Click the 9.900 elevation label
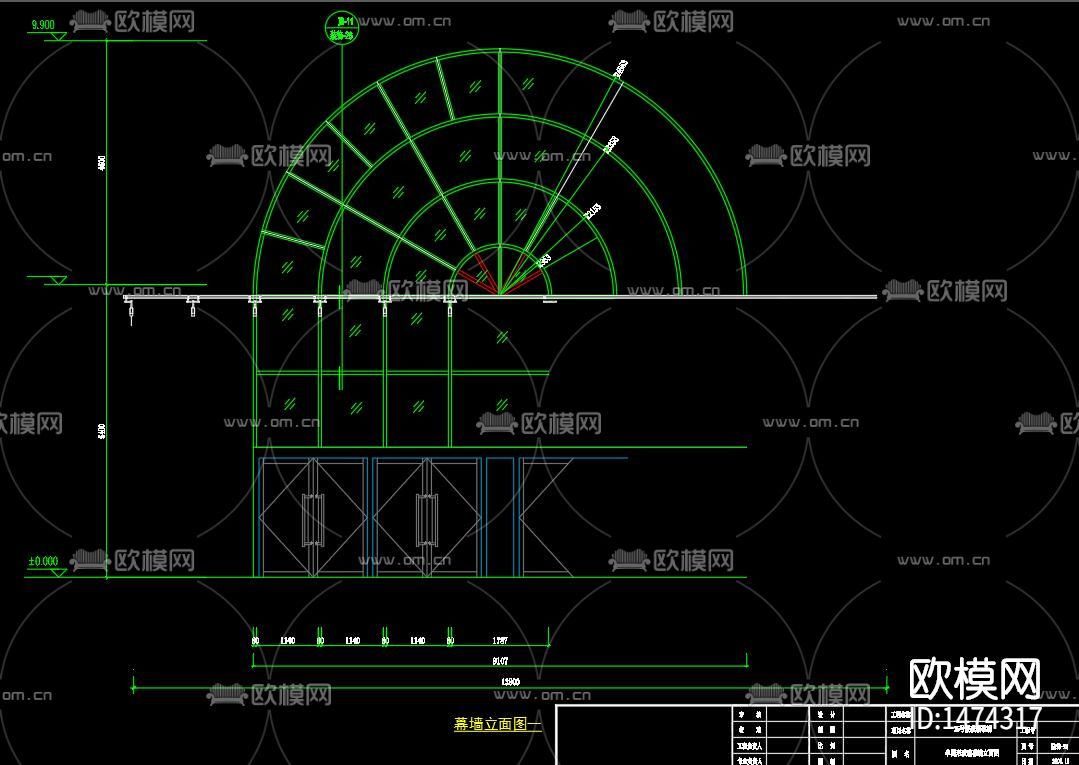The height and width of the screenshot is (765, 1079). (43, 25)
